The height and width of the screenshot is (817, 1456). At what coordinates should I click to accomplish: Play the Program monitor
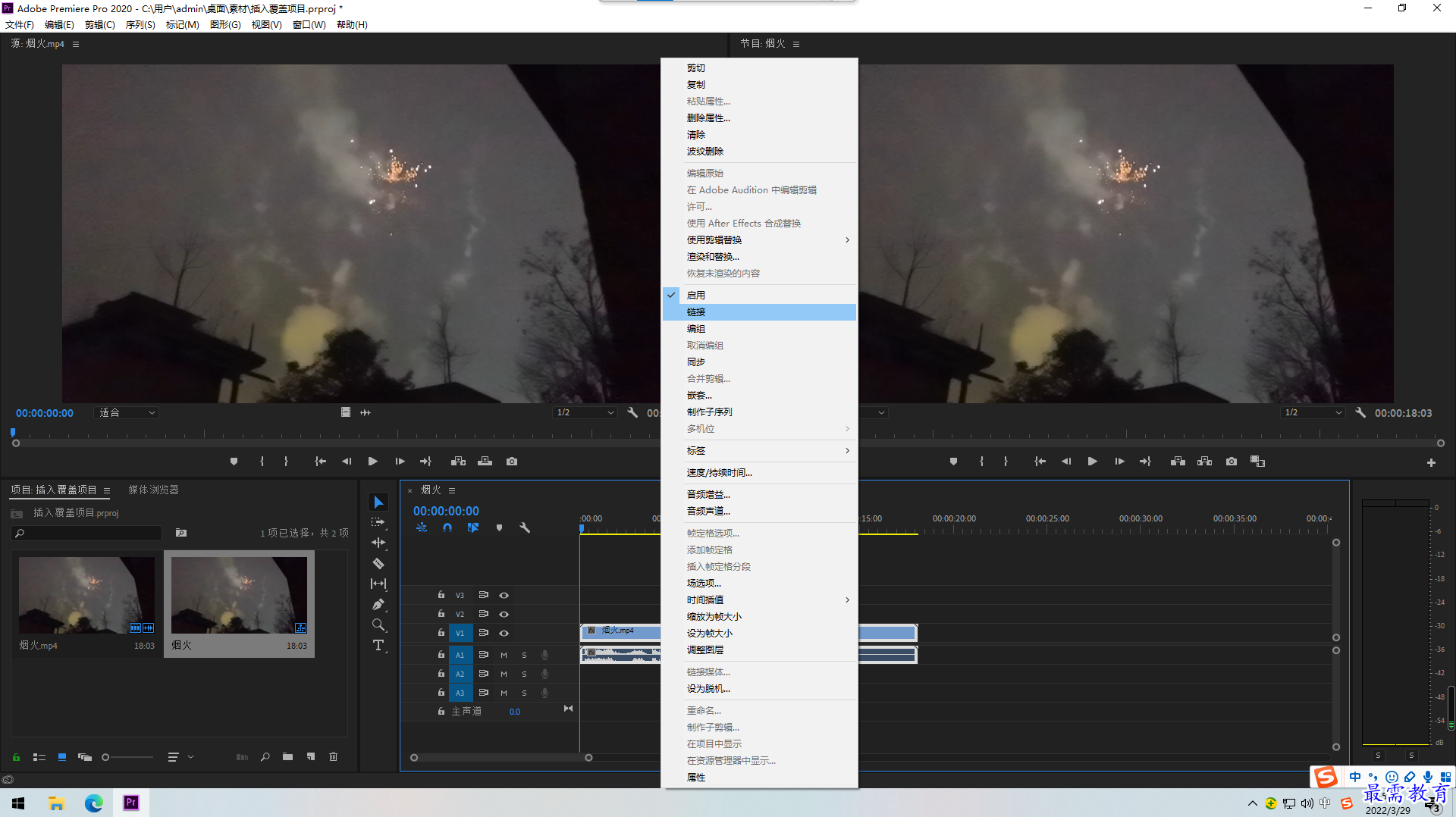coord(1093,461)
